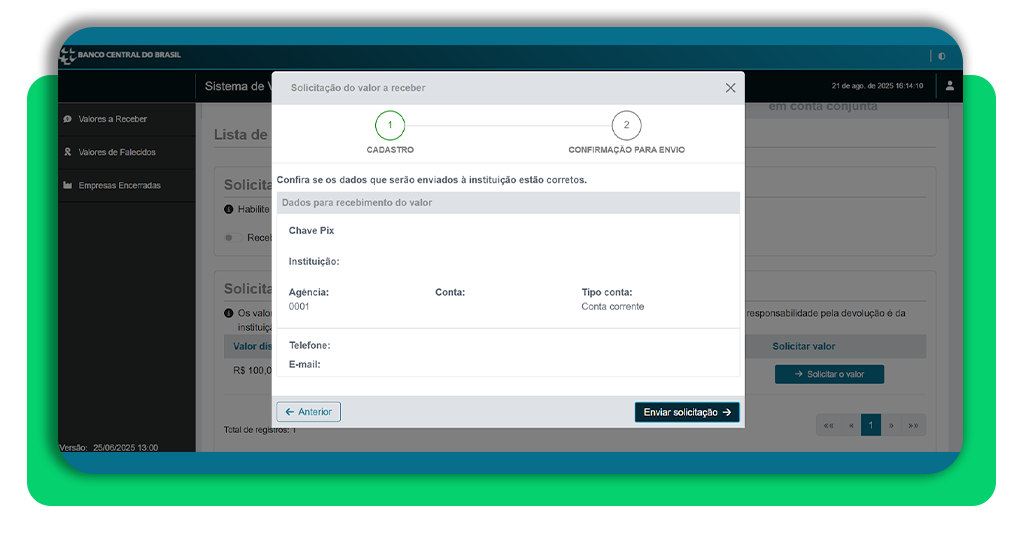Go to previous page using single arrow
Screen dimensions: 1024x536
pyautogui.click(x=851, y=425)
